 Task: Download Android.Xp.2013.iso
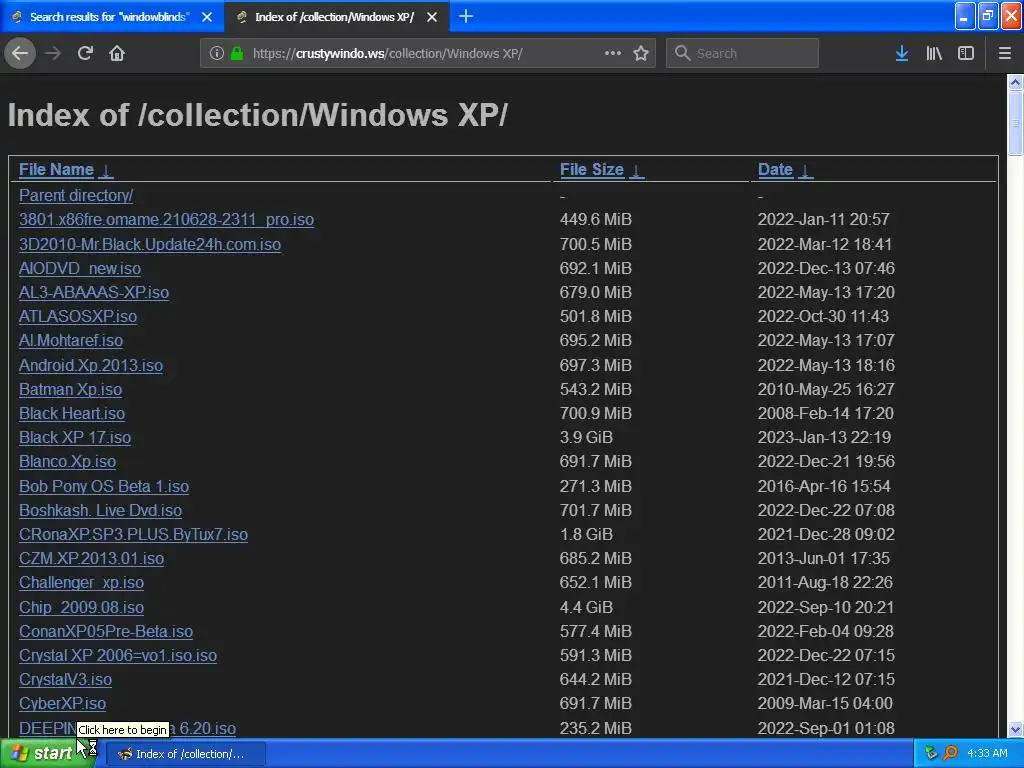91,365
